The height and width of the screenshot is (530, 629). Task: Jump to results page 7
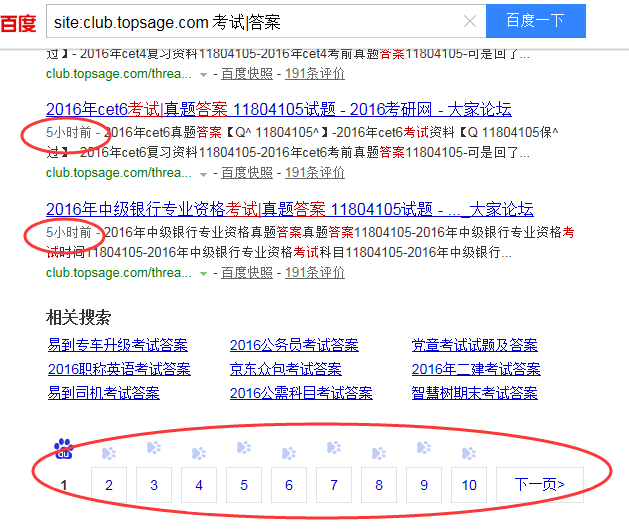pos(334,485)
